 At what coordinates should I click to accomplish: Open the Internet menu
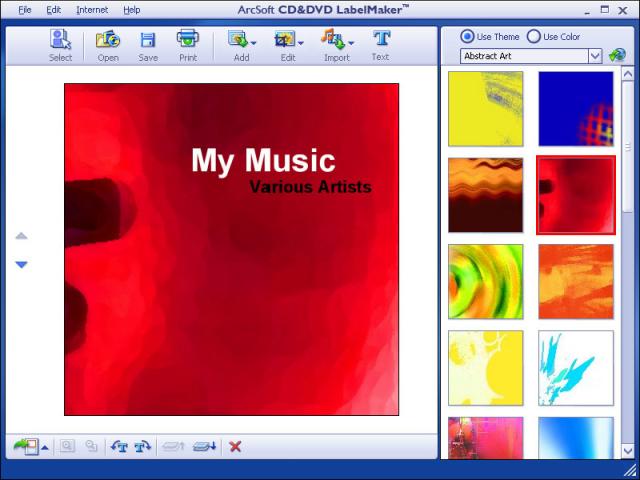[92, 10]
